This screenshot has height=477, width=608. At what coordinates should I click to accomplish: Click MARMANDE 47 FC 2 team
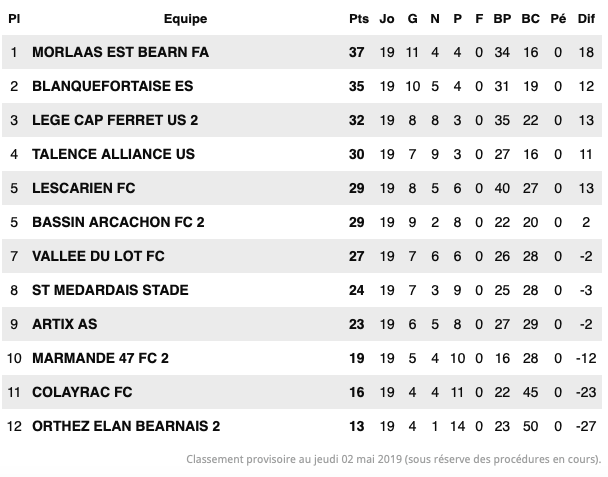100,358
